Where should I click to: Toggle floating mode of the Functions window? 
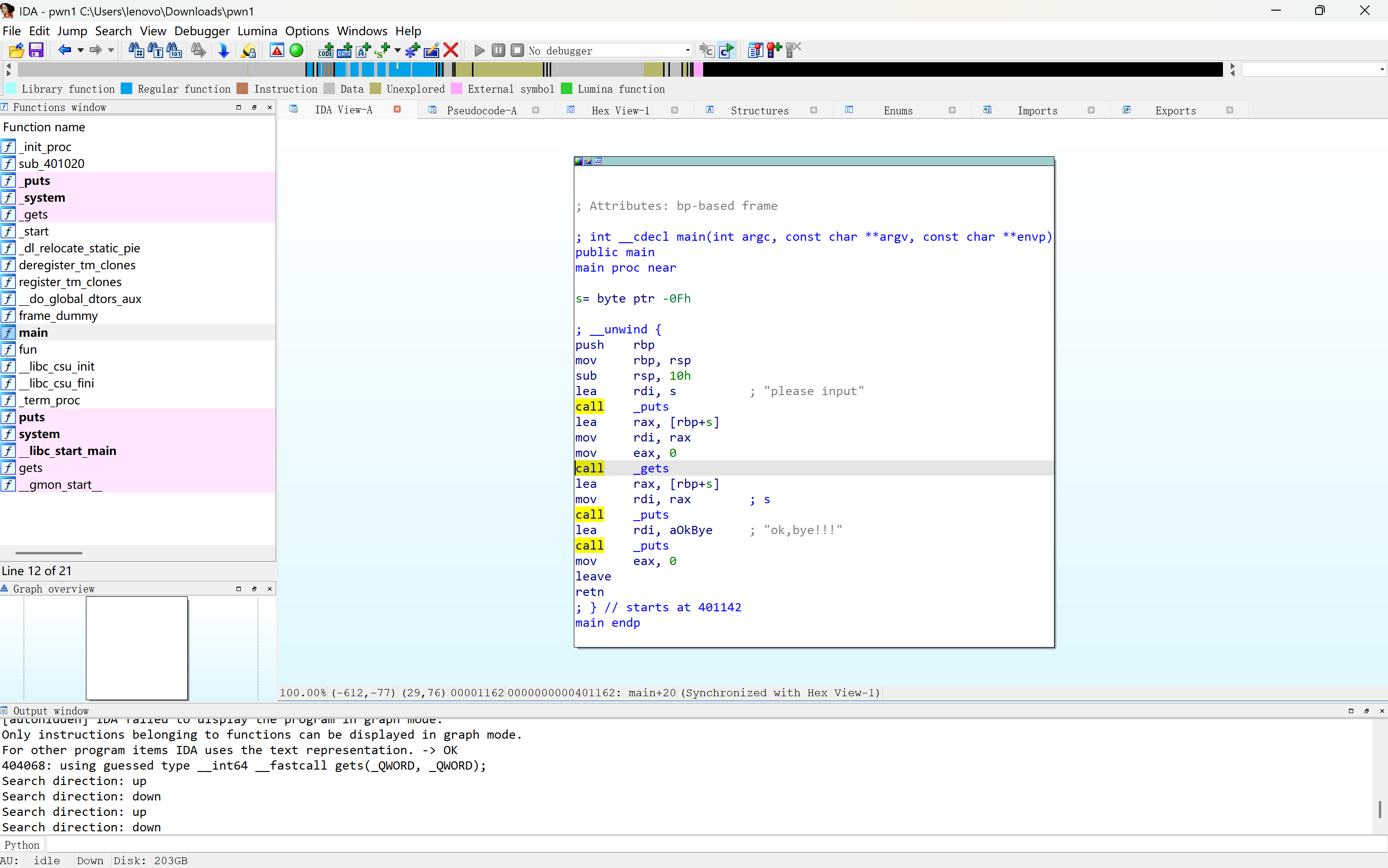(254, 107)
